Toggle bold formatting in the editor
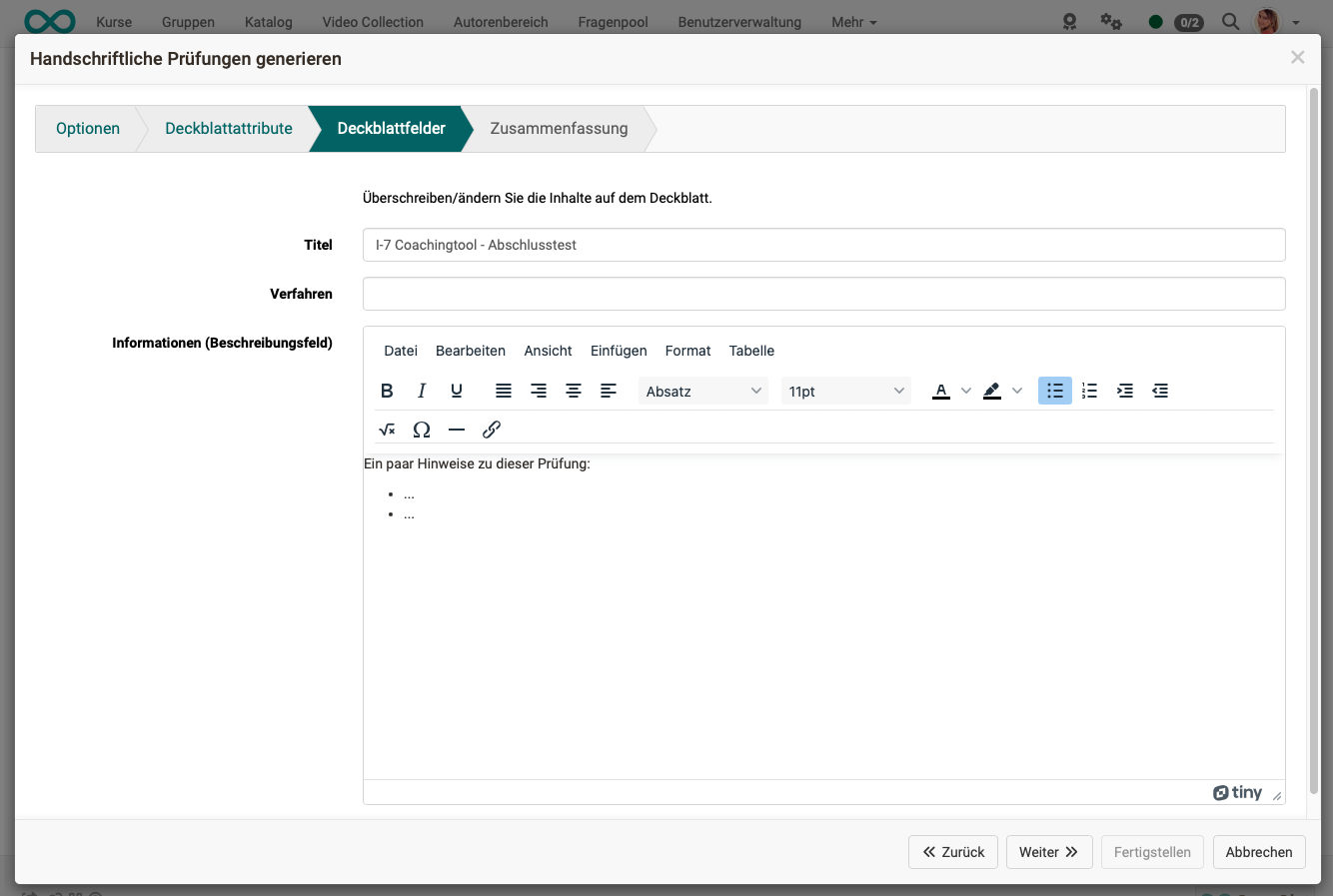This screenshot has width=1333, height=896. 387,391
